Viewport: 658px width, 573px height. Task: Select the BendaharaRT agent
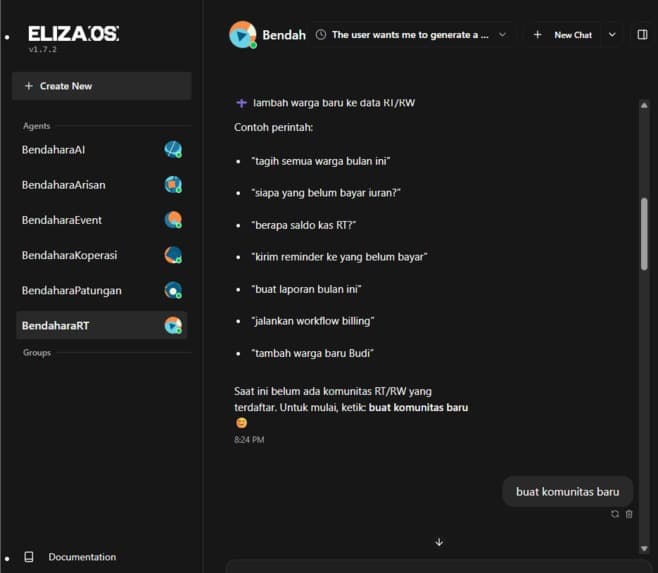[x=102, y=325]
